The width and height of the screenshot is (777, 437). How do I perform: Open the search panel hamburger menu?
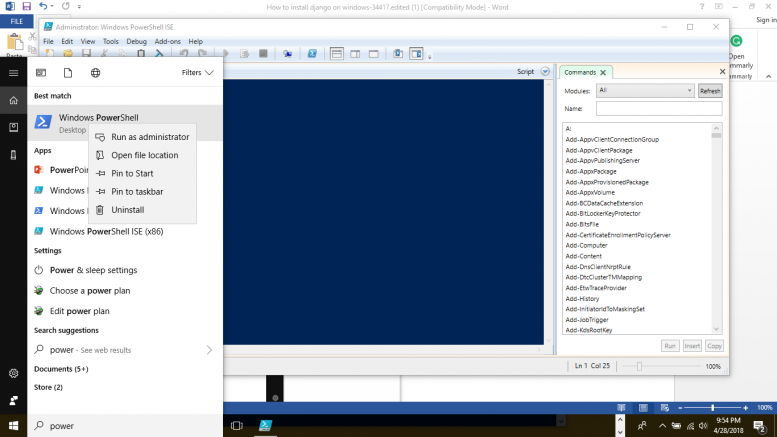(13, 73)
